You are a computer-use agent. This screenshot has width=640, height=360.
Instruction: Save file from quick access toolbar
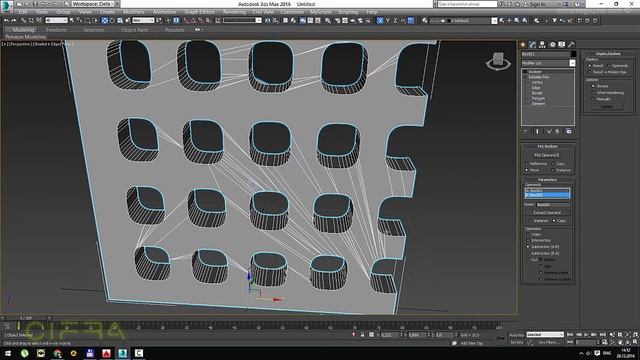(35, 4)
